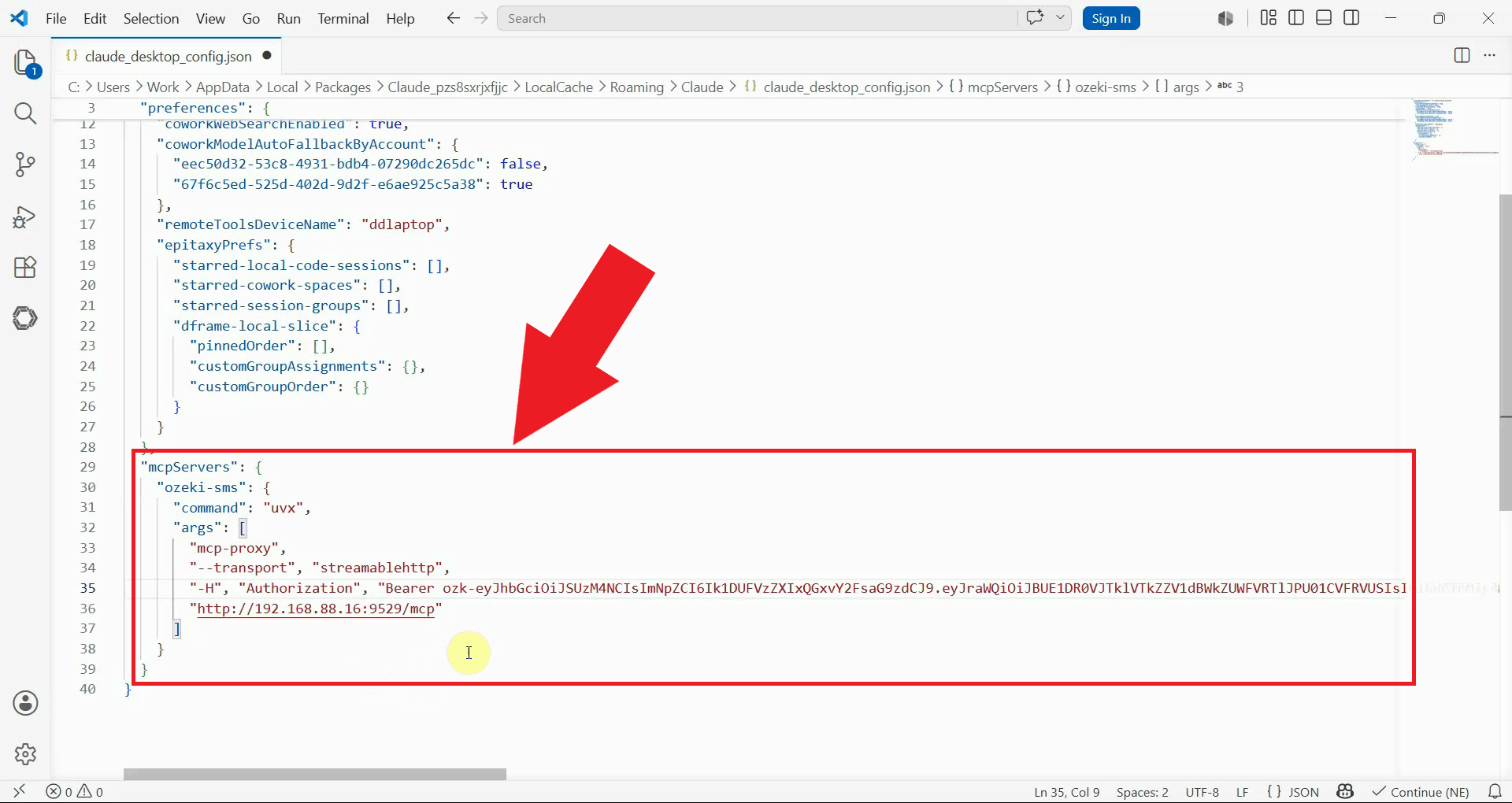The width and height of the screenshot is (1512, 803).
Task: Click the "mcp-proxy" string on line 33
Action: click(x=234, y=548)
